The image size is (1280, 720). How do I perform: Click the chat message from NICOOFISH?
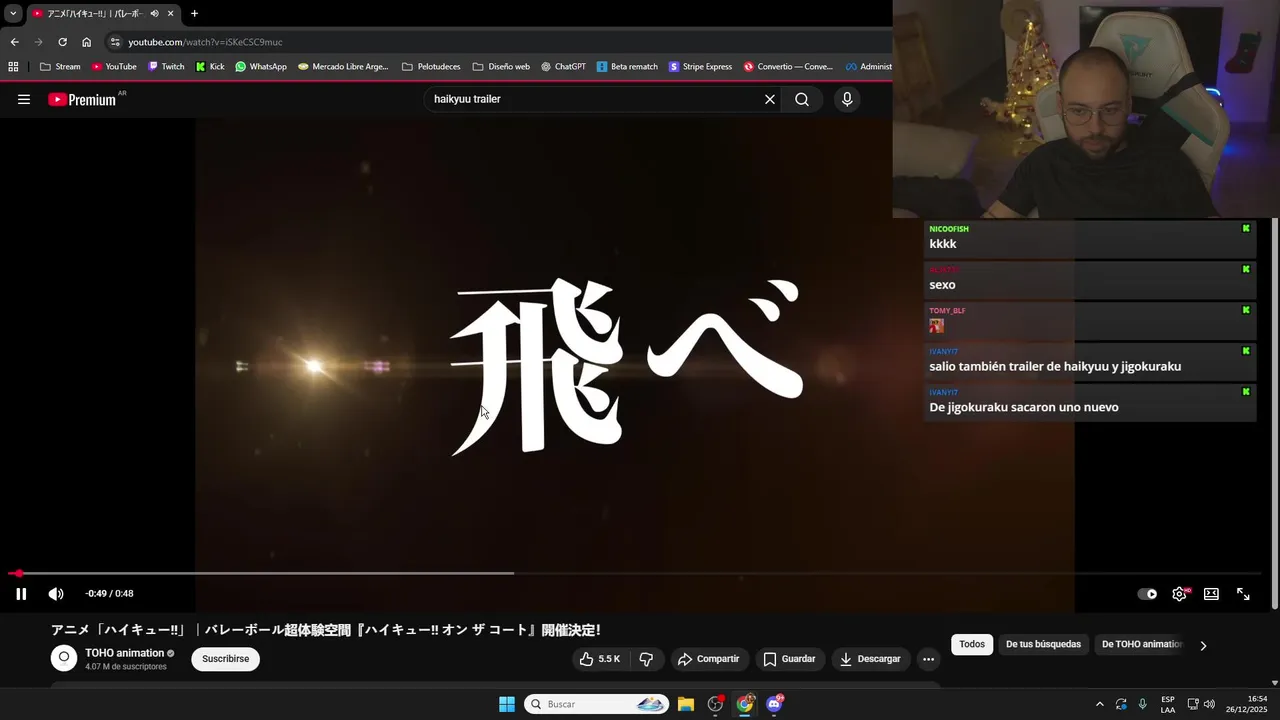[1090, 237]
